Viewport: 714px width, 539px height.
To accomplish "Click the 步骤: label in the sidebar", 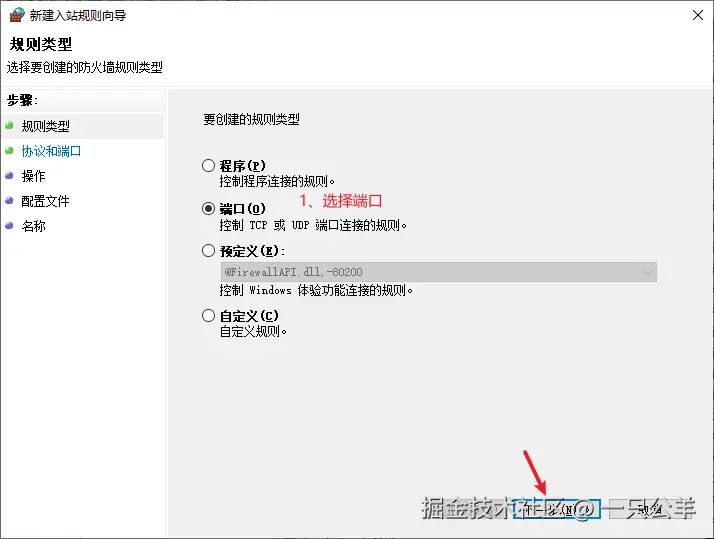I will click(x=22, y=100).
